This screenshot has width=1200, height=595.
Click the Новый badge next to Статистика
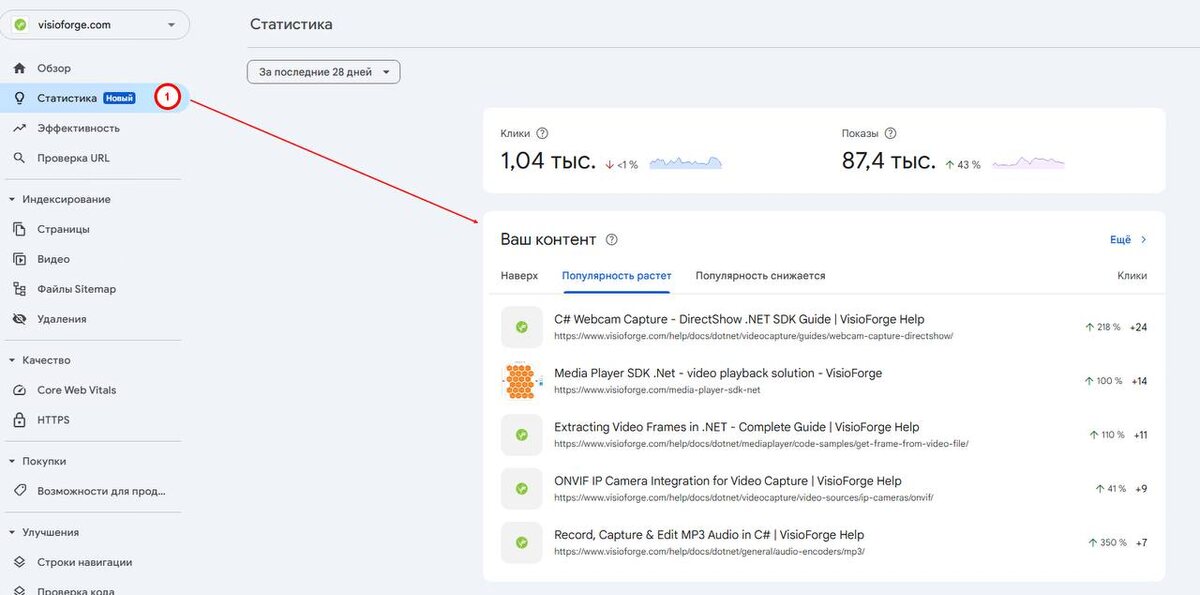pyautogui.click(x=119, y=98)
